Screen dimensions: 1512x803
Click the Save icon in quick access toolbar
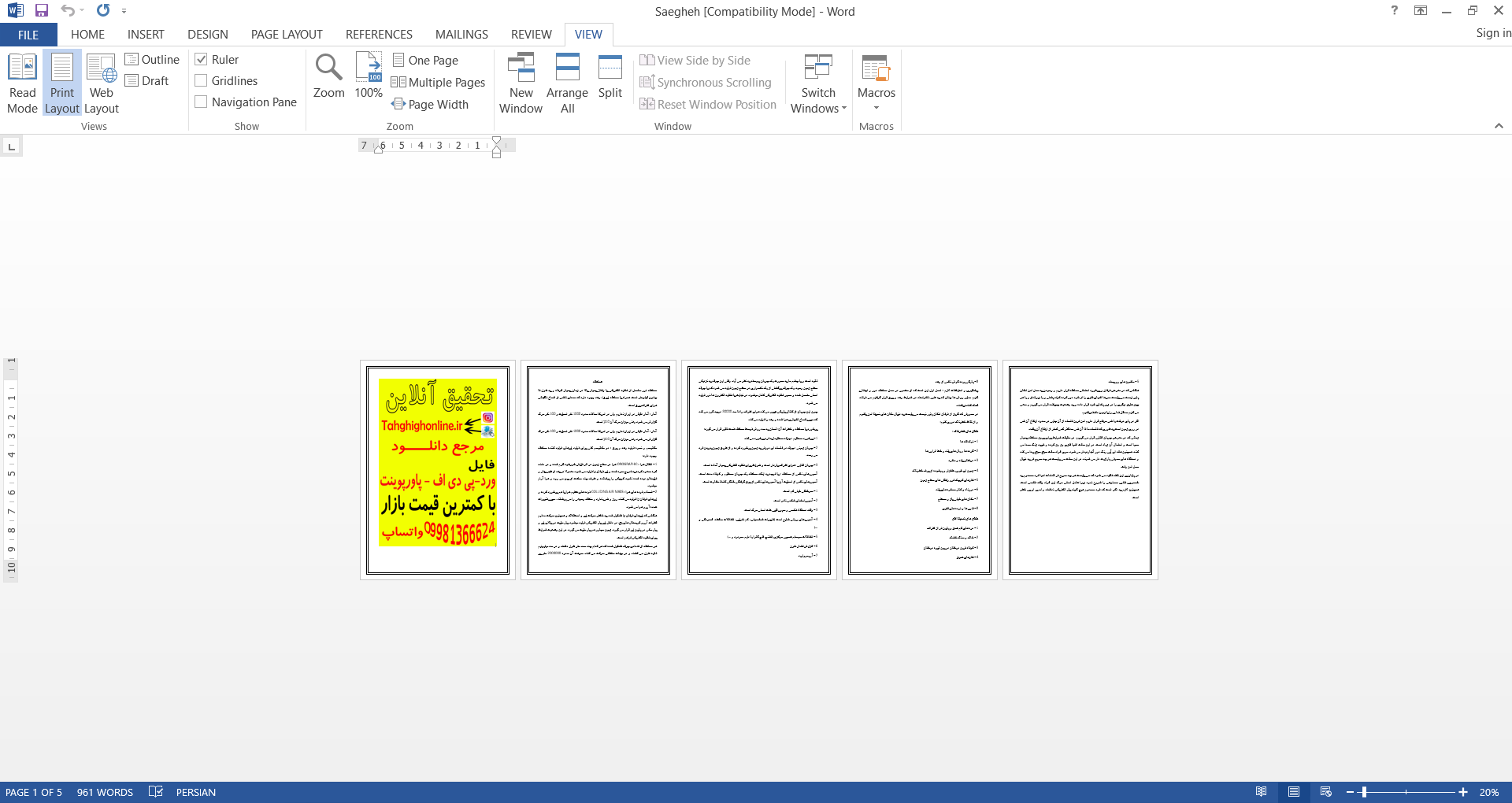pos(42,10)
